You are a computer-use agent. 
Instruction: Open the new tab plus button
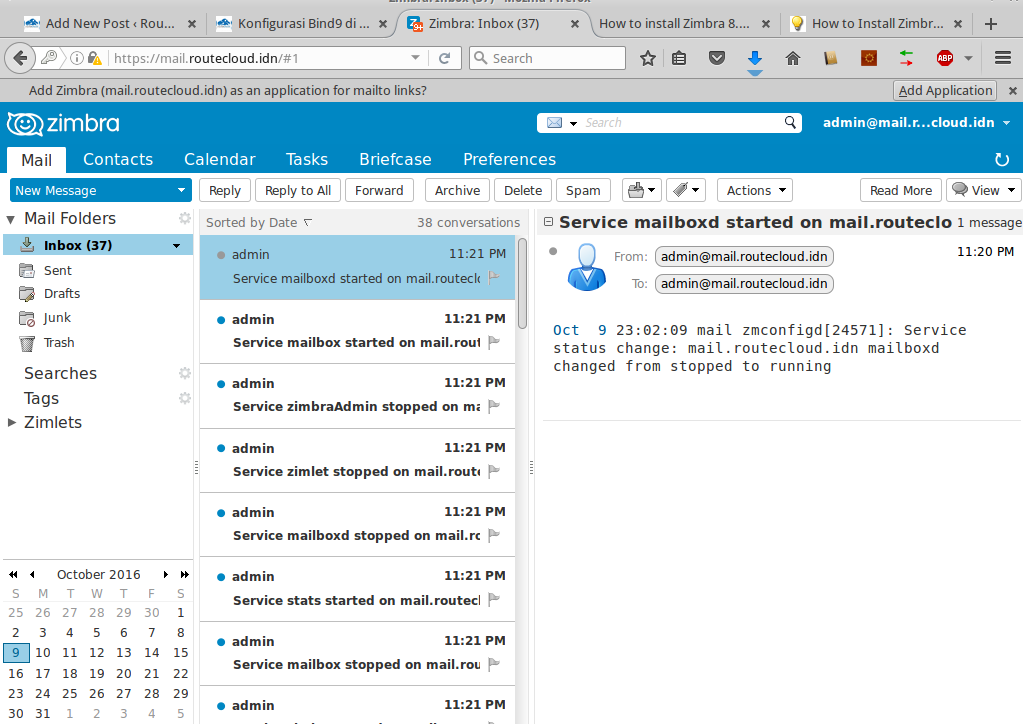coord(990,23)
